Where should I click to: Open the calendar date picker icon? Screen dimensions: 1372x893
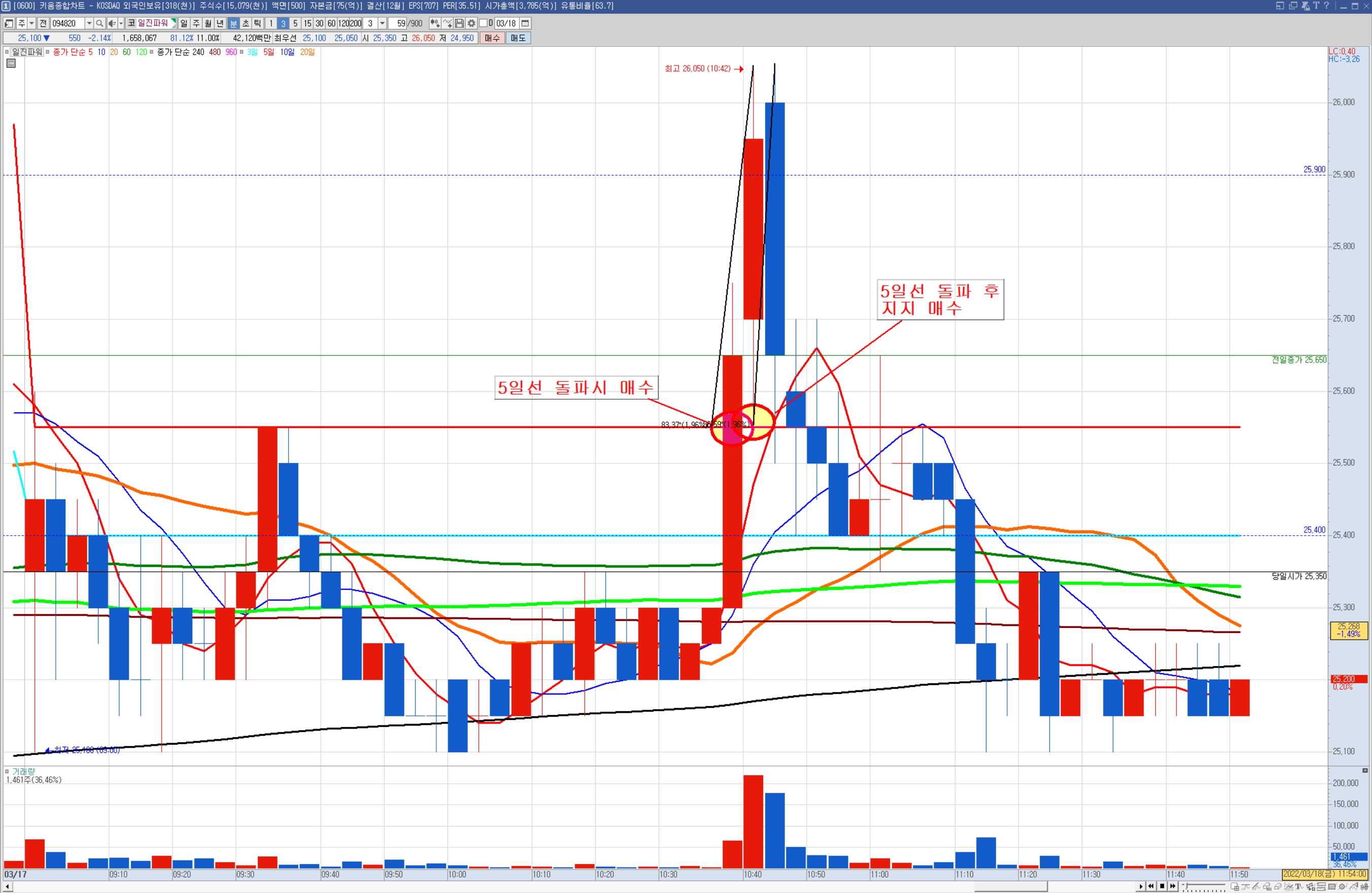(x=525, y=24)
